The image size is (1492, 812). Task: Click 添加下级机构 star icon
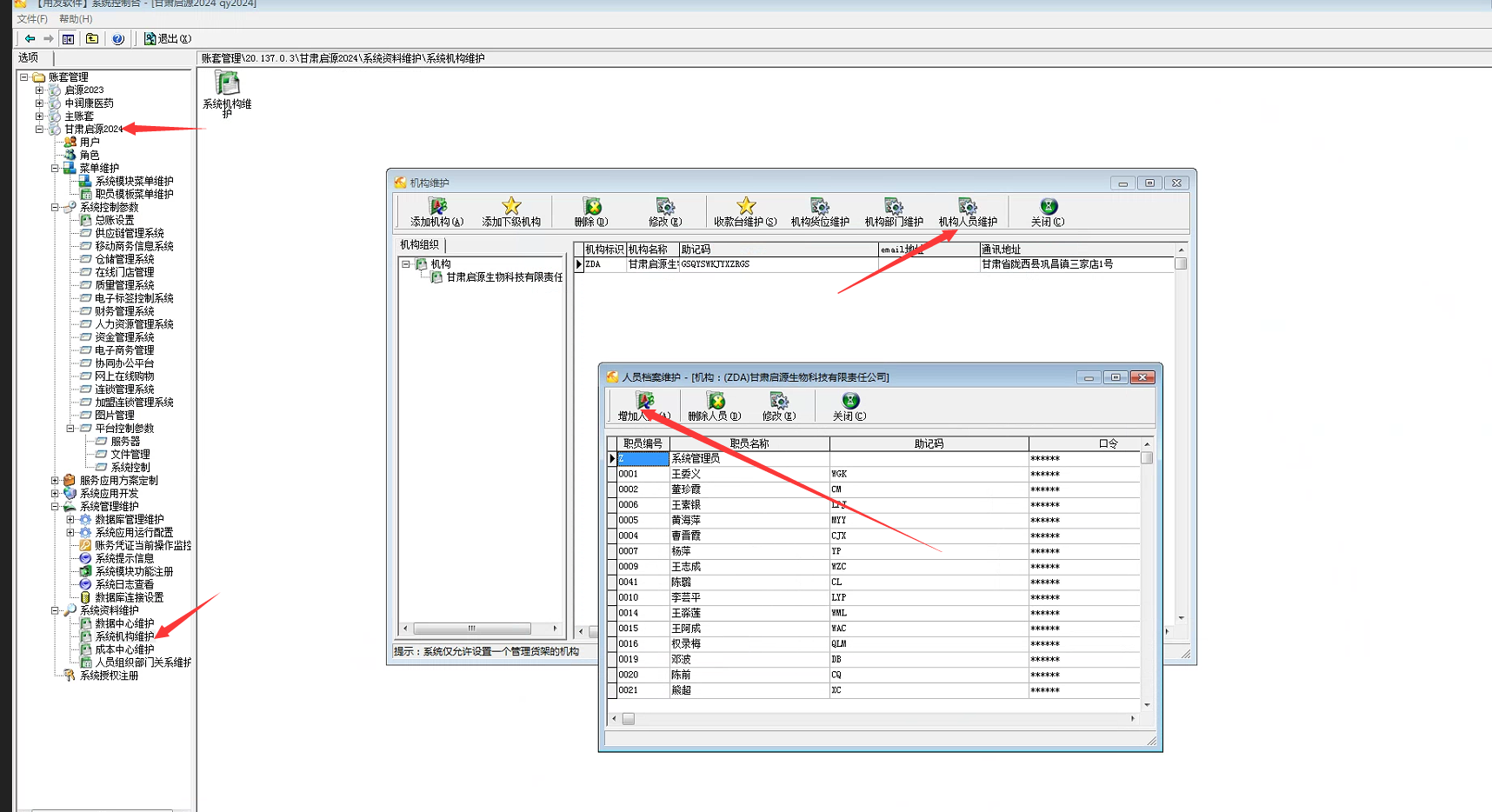[x=511, y=212]
